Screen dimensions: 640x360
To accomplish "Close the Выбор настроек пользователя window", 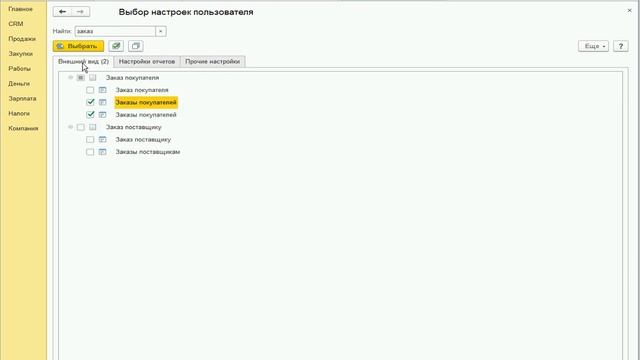I will [629, 11].
